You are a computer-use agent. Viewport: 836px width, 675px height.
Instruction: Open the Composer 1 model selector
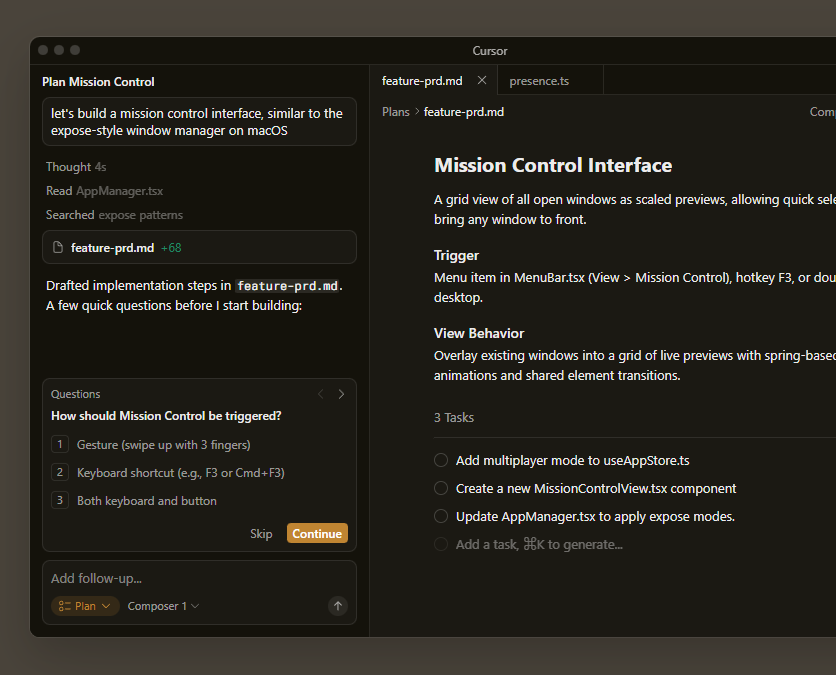pyautogui.click(x=163, y=606)
